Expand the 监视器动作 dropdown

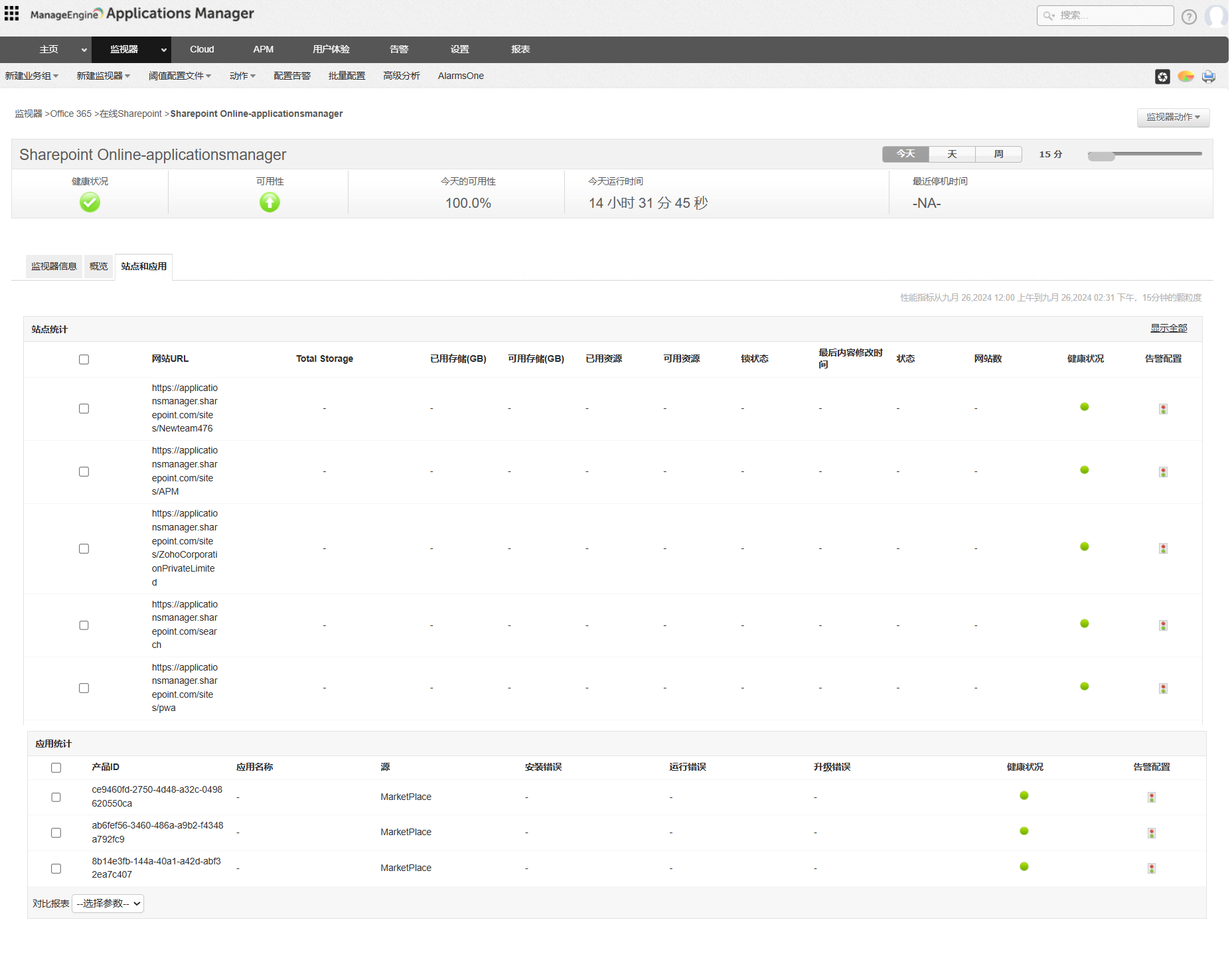click(1172, 118)
